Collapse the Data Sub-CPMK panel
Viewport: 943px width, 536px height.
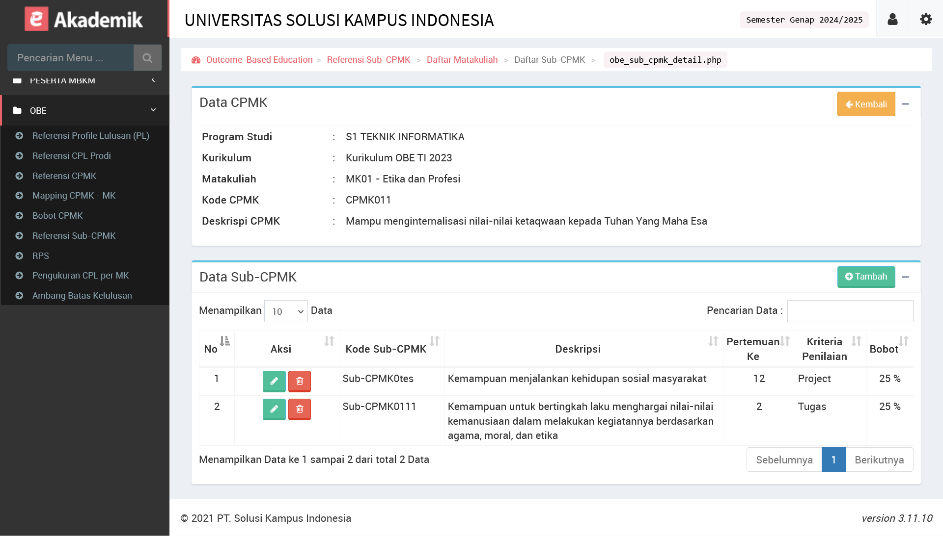[905, 277]
